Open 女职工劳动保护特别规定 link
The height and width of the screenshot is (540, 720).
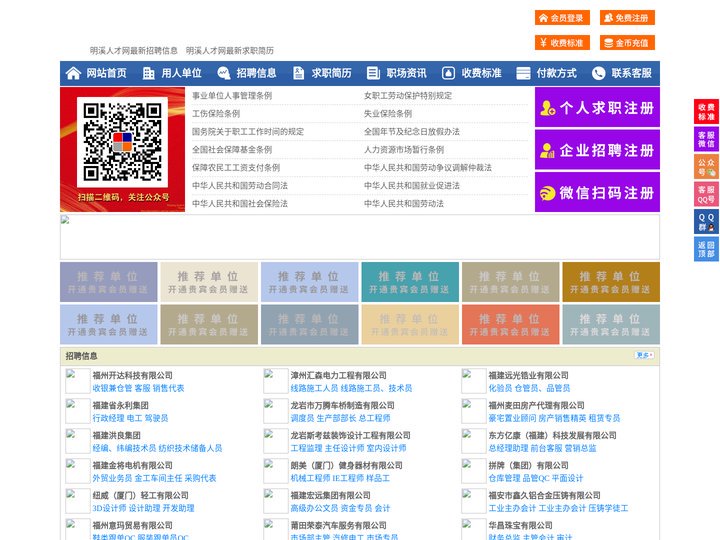pyautogui.click(x=408, y=96)
